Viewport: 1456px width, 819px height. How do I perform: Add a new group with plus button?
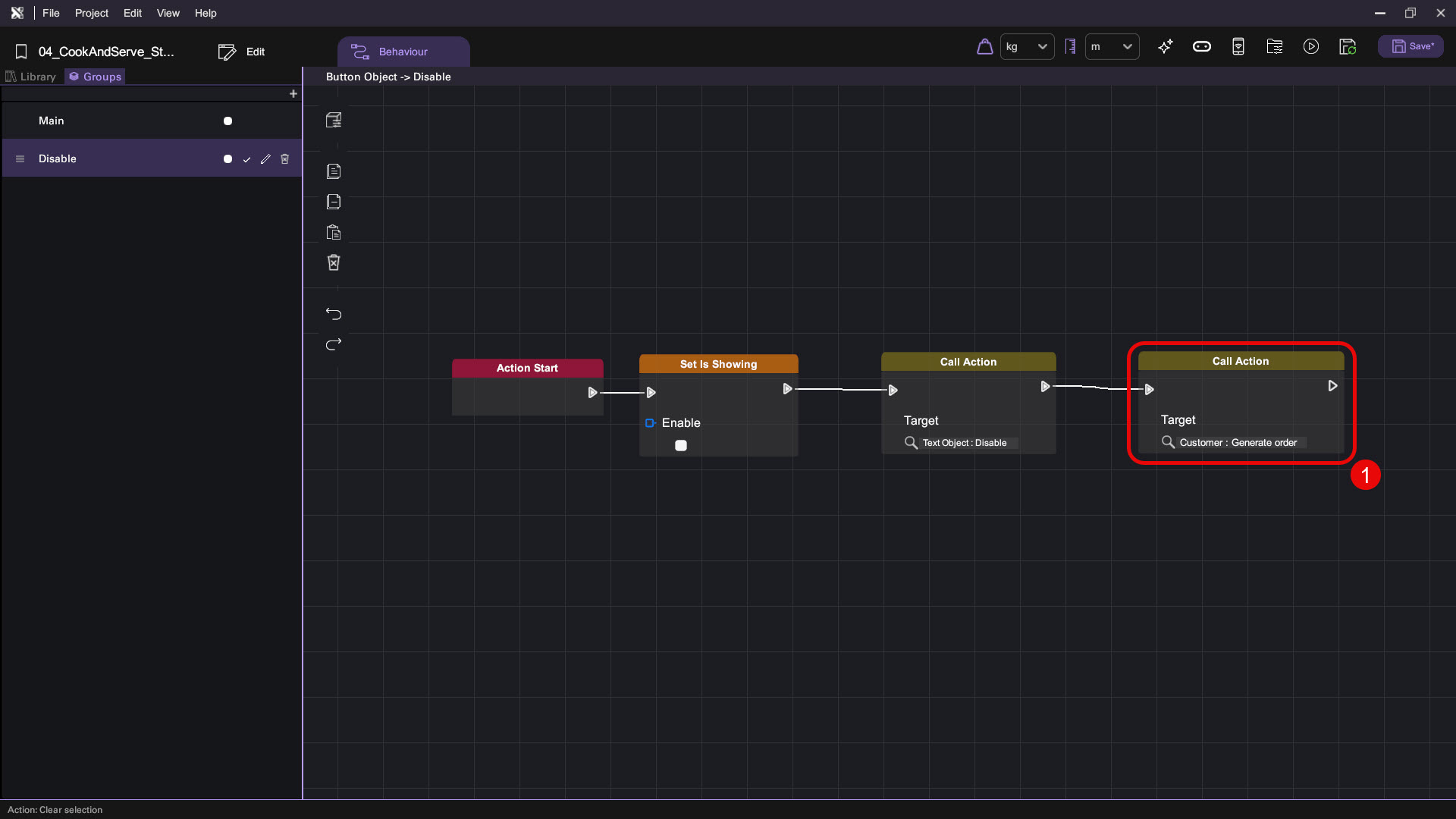point(293,94)
